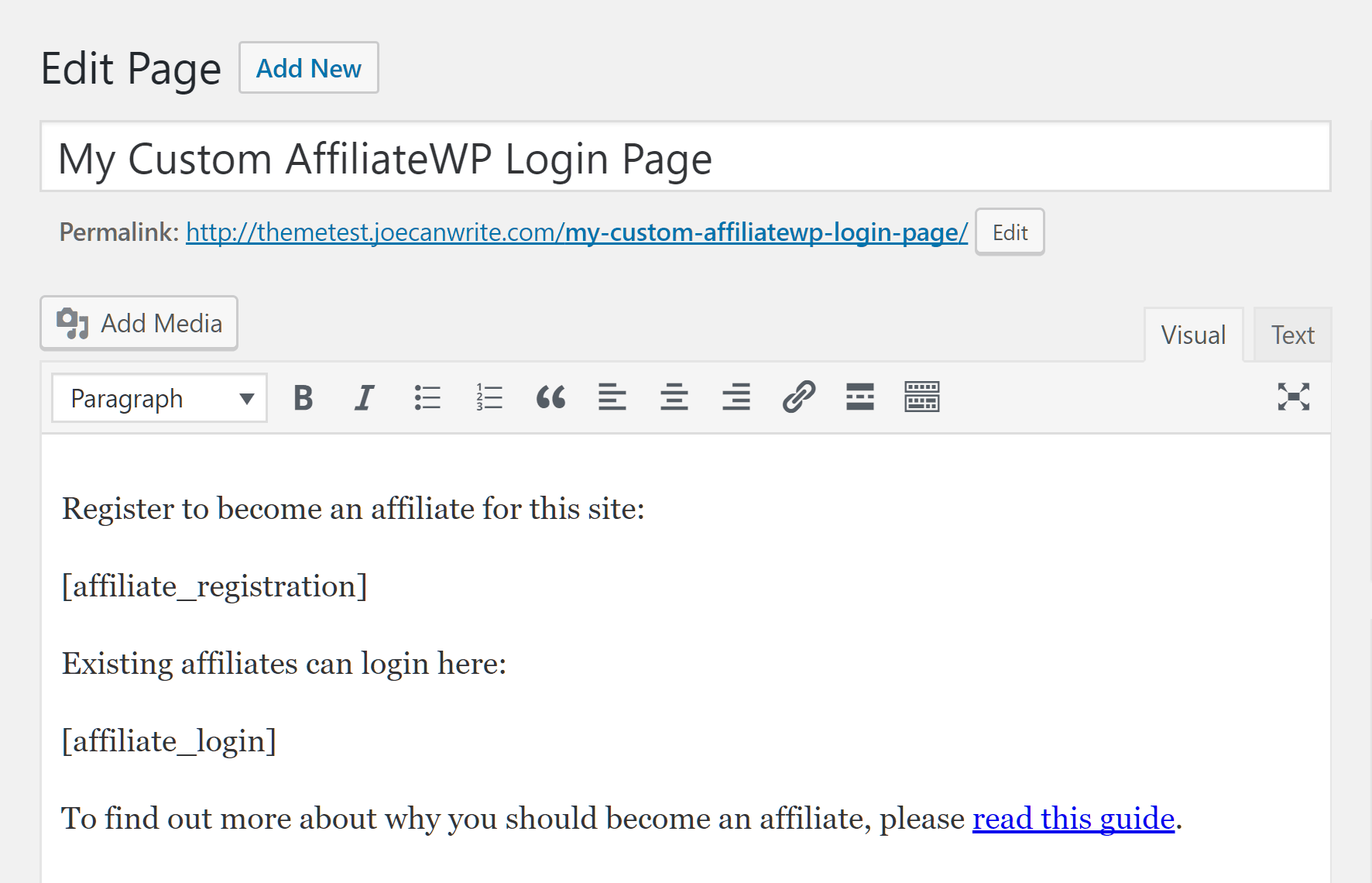Insert a numbered list
Screen dimensions: 1372x883
(489, 397)
